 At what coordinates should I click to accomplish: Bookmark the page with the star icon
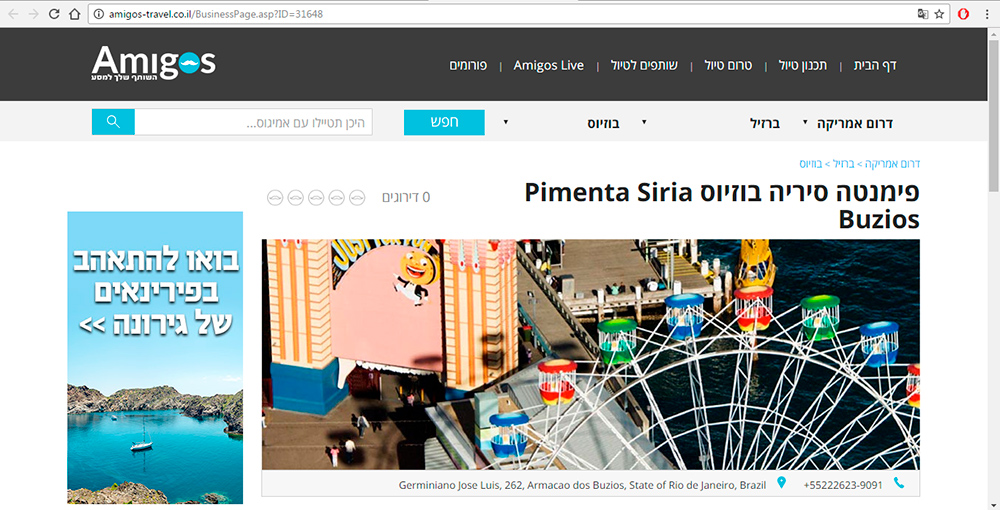[x=939, y=14]
